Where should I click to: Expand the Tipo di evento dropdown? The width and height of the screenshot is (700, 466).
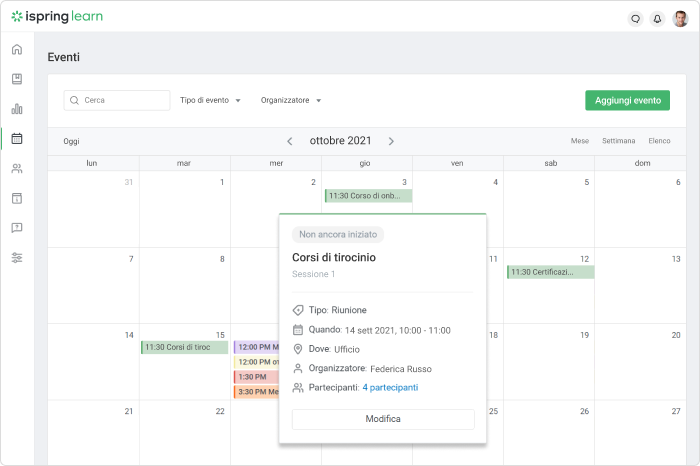coord(210,100)
